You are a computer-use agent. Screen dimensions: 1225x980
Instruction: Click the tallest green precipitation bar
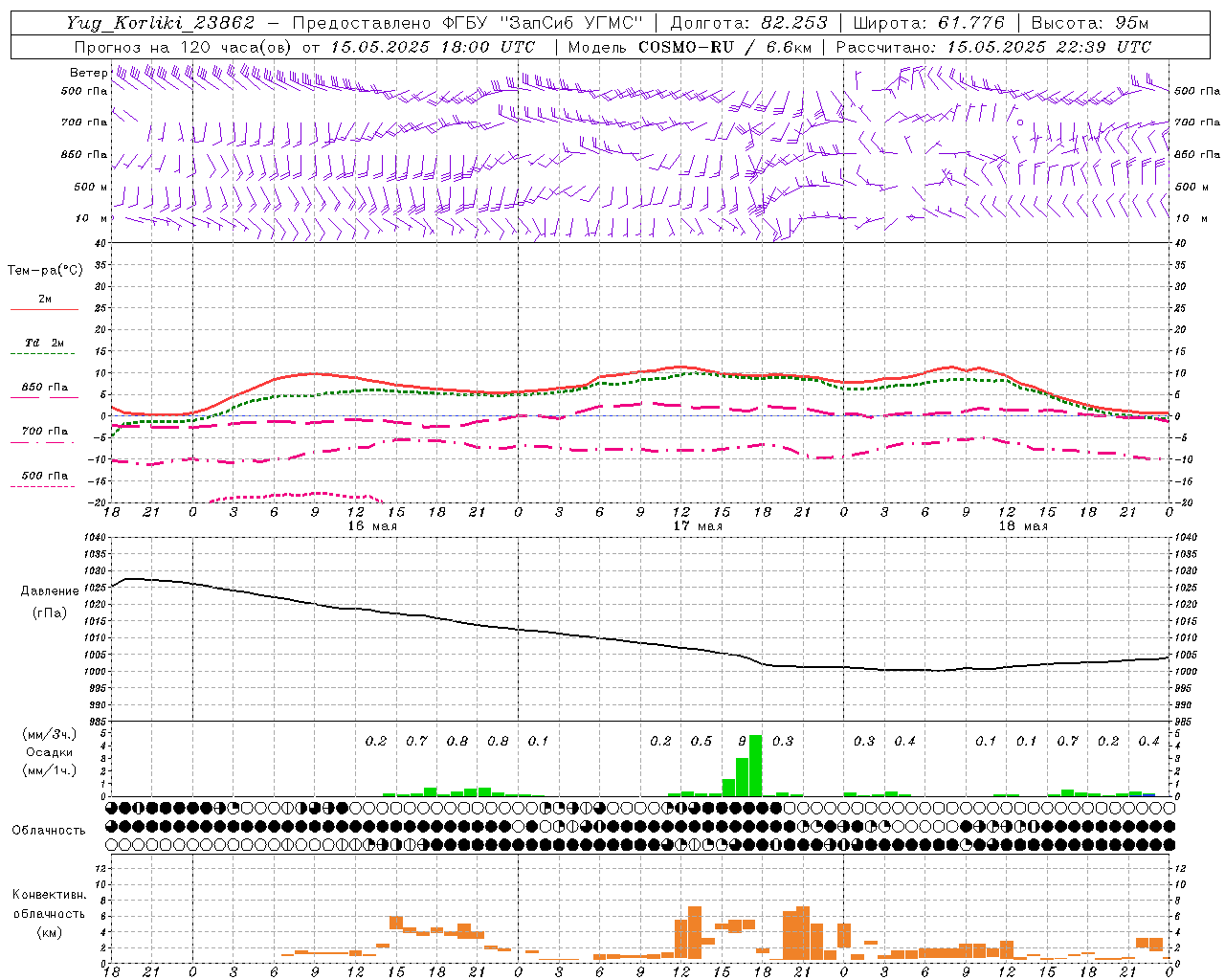click(756, 766)
